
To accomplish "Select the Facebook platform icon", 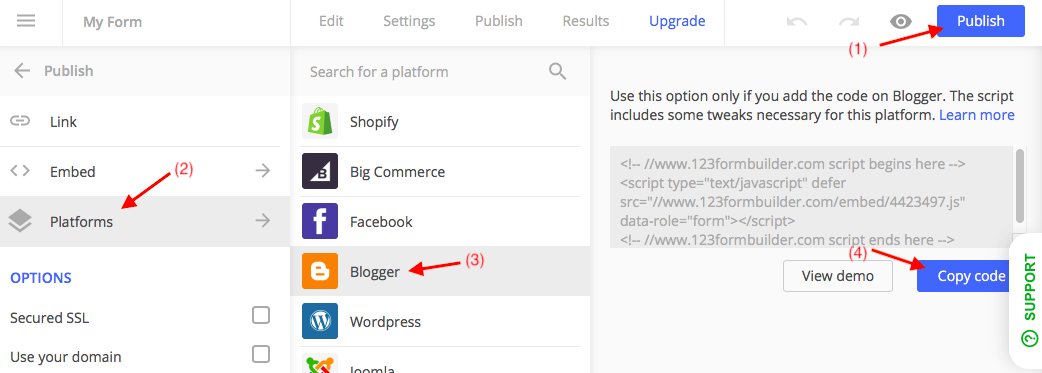I will (x=320, y=221).
